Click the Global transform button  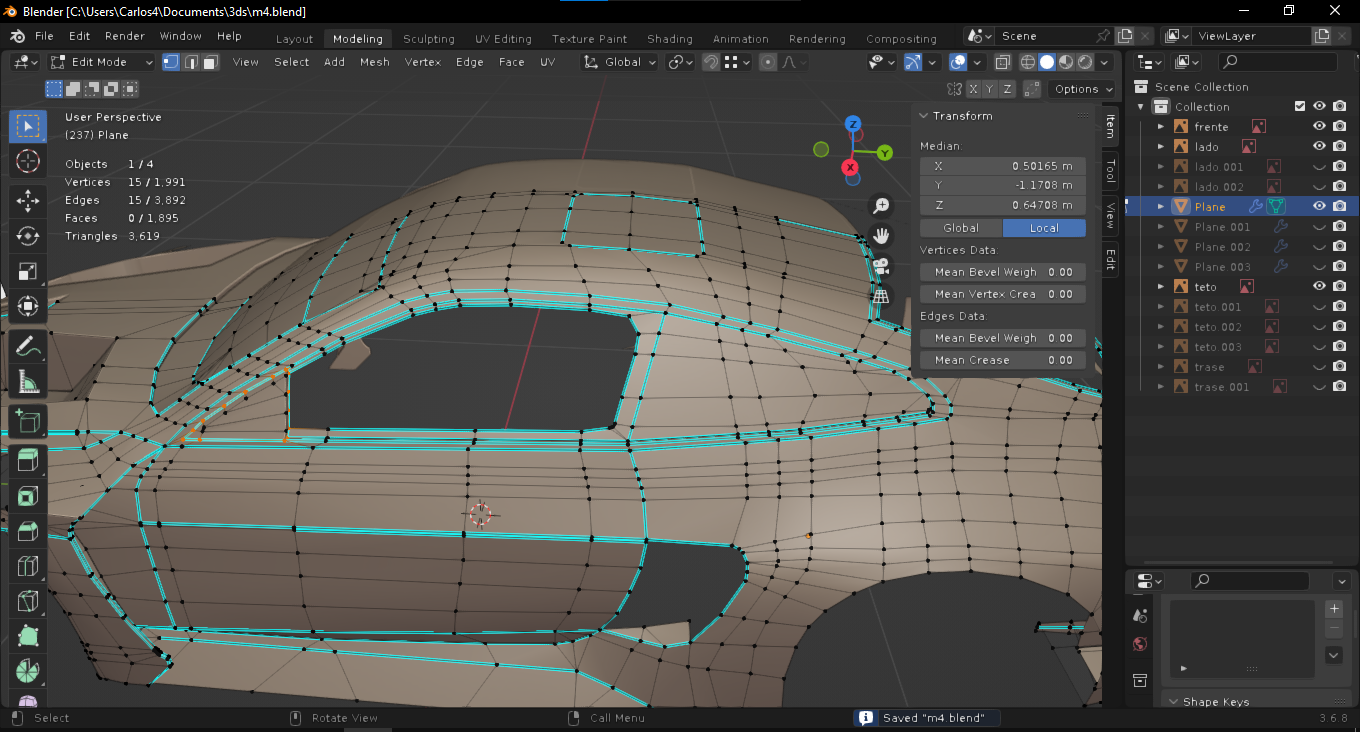[961, 228]
